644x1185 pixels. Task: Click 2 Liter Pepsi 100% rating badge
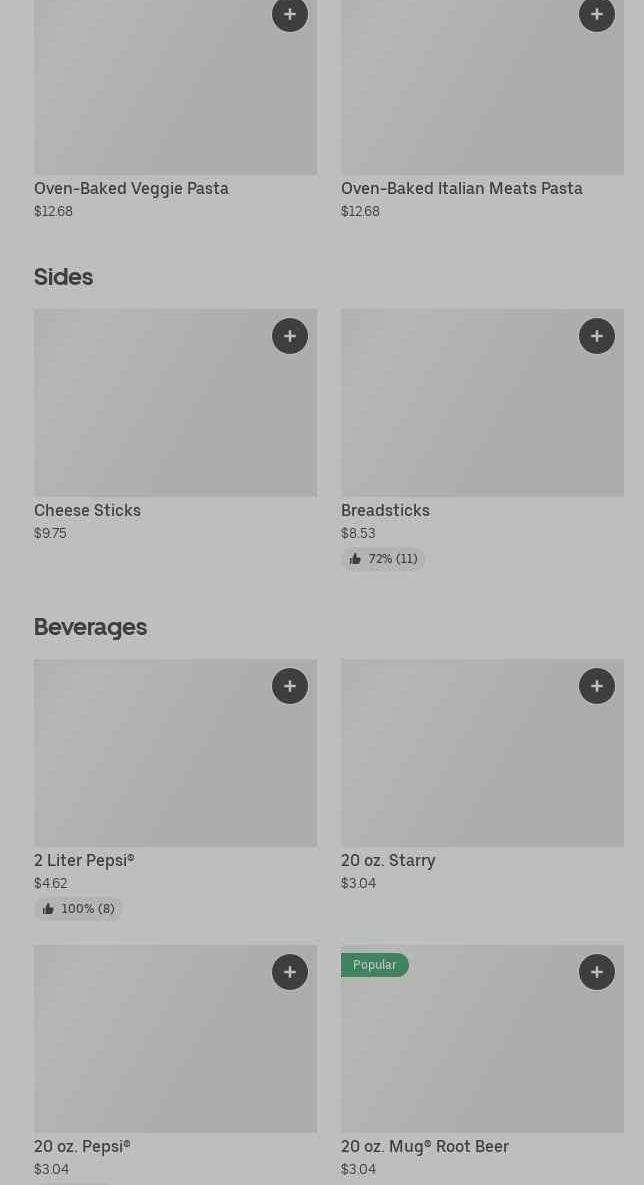[78, 909]
